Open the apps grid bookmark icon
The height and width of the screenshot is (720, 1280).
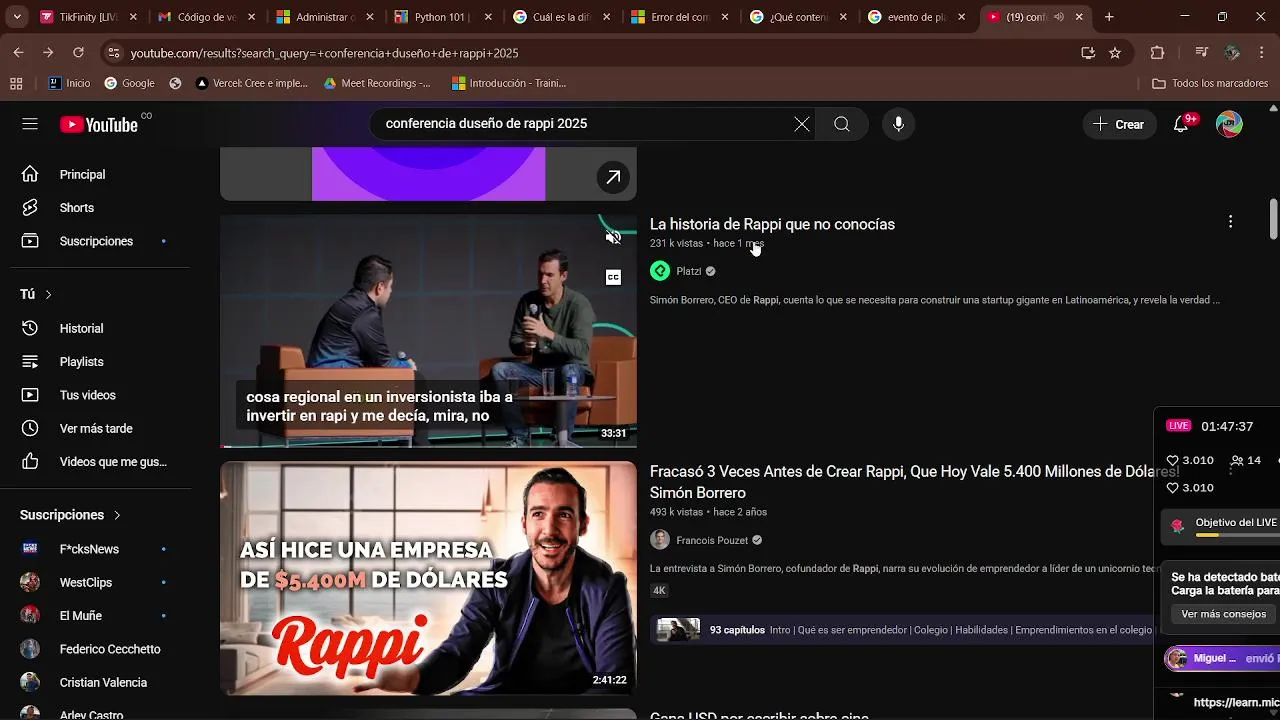[16, 83]
